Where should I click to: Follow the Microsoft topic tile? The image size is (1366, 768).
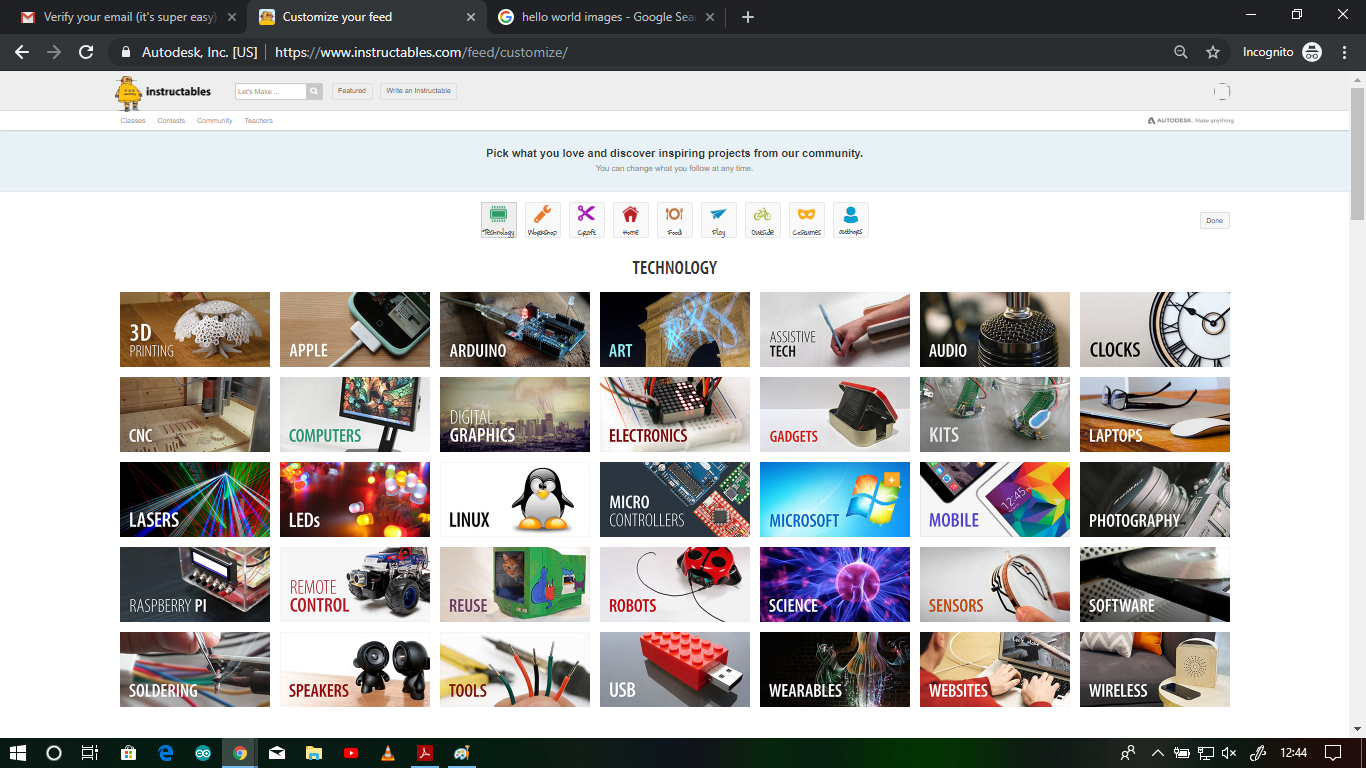[x=835, y=499]
